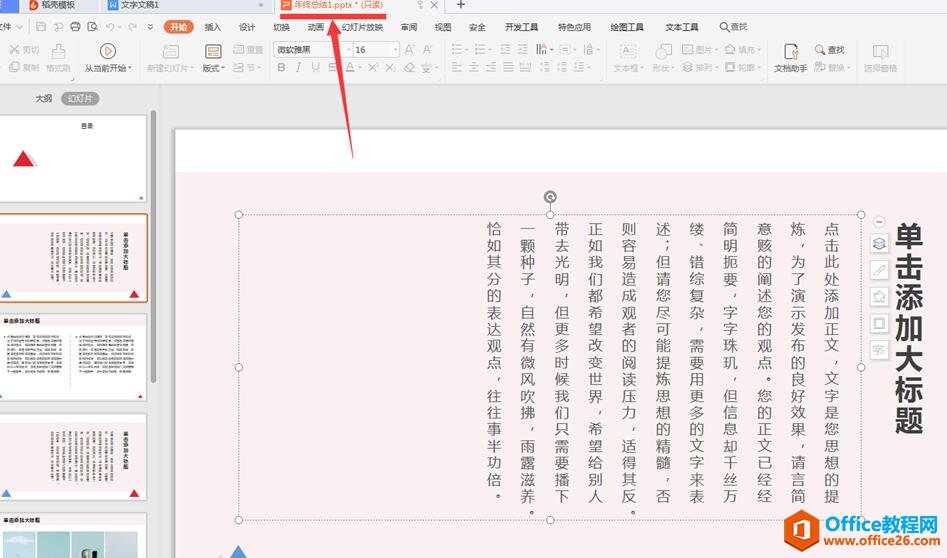Open the 幻灯片放映 ribbon tab

tap(362, 27)
